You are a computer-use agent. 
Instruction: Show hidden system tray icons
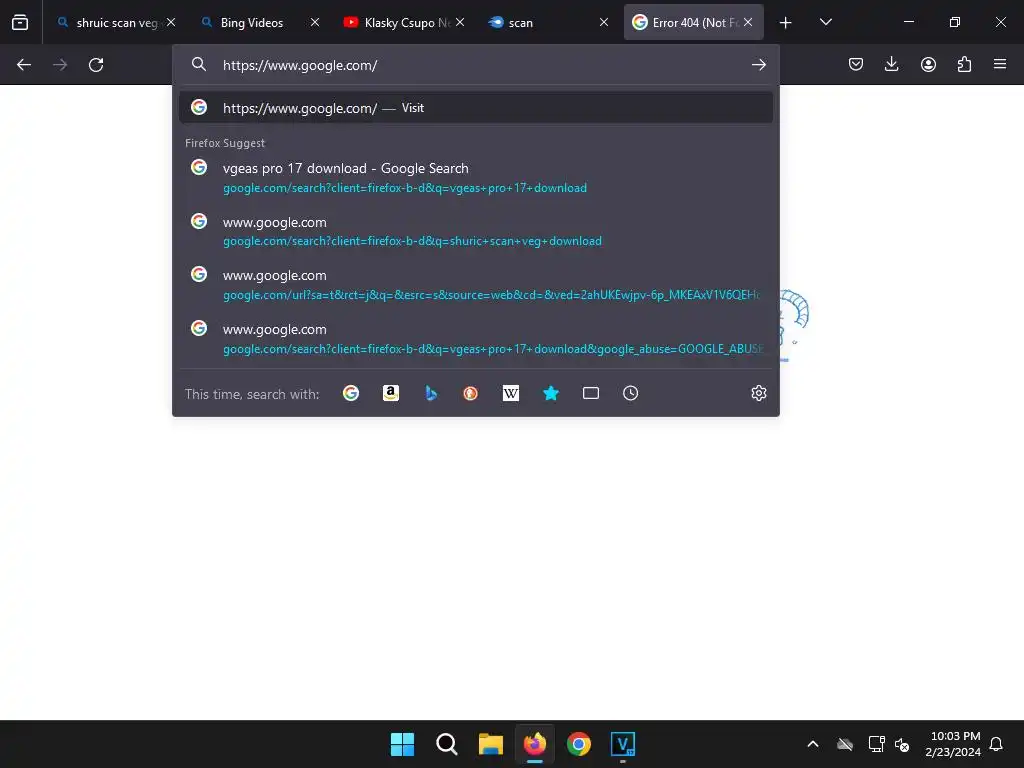(812, 744)
